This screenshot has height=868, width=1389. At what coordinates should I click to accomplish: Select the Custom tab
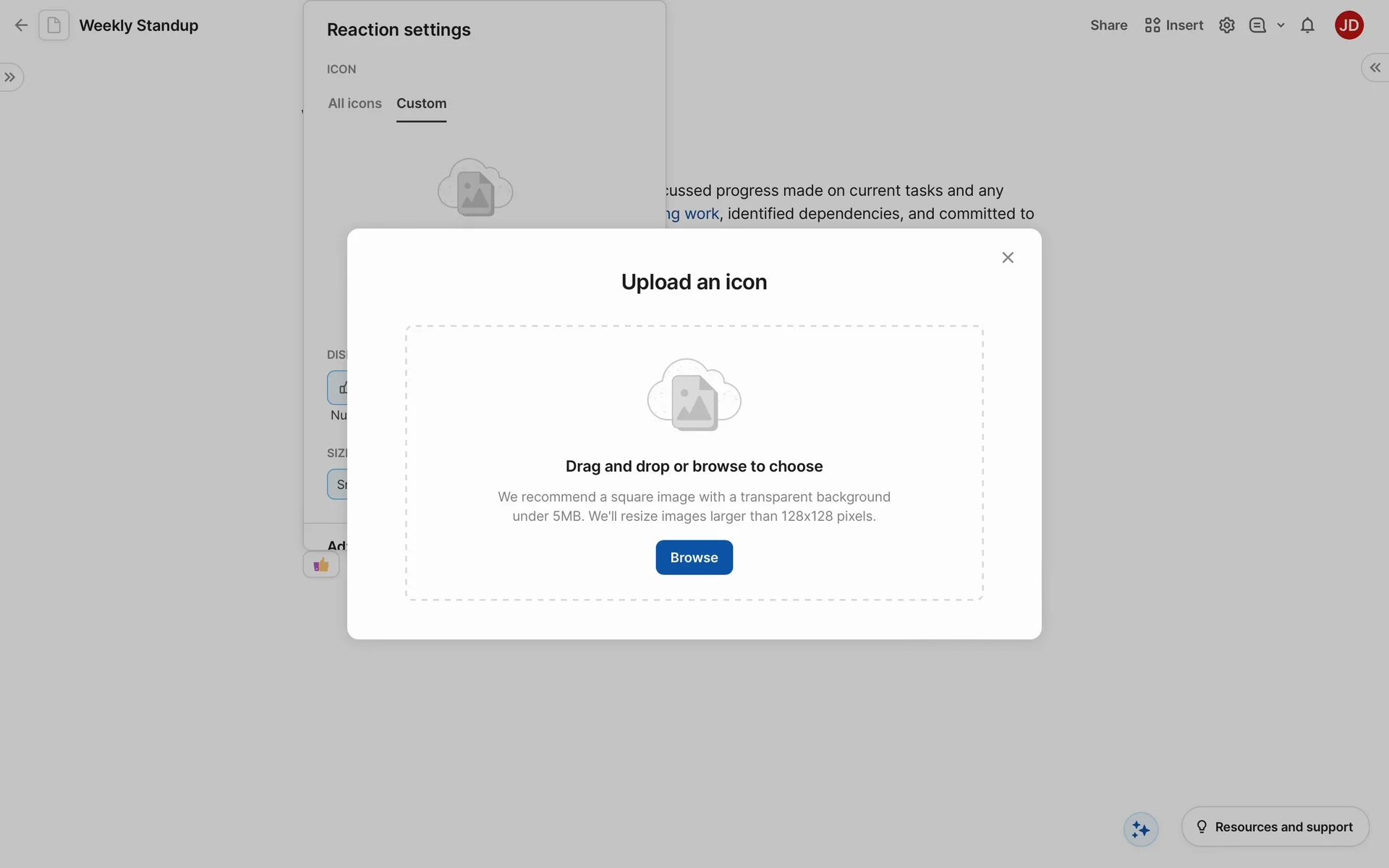(x=421, y=103)
